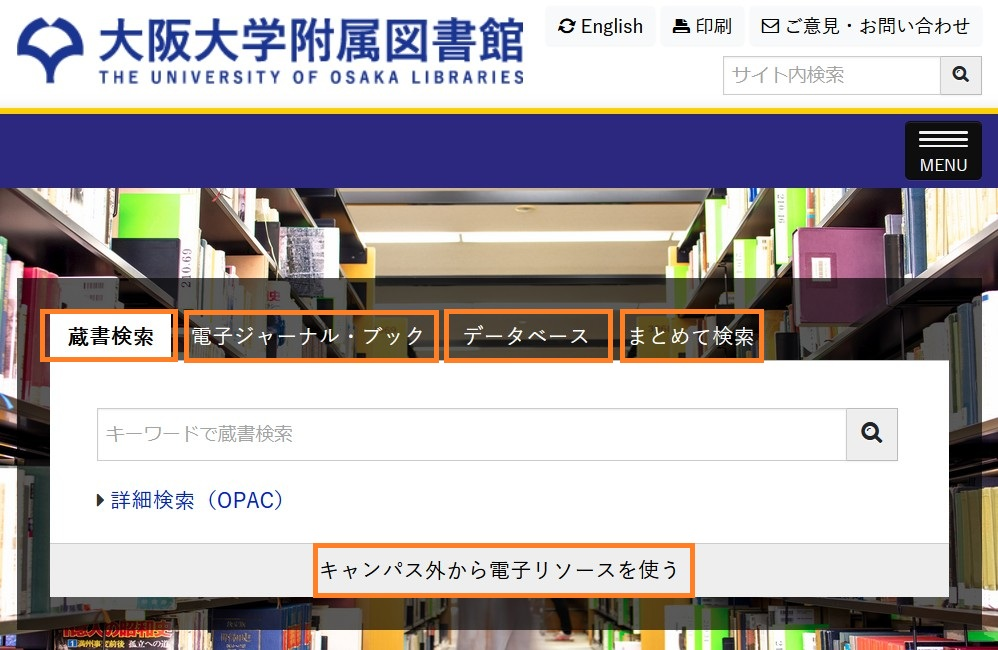Click the Osaka University ginkgo logo emblem
The height and width of the screenshot is (650, 998).
pos(51,48)
